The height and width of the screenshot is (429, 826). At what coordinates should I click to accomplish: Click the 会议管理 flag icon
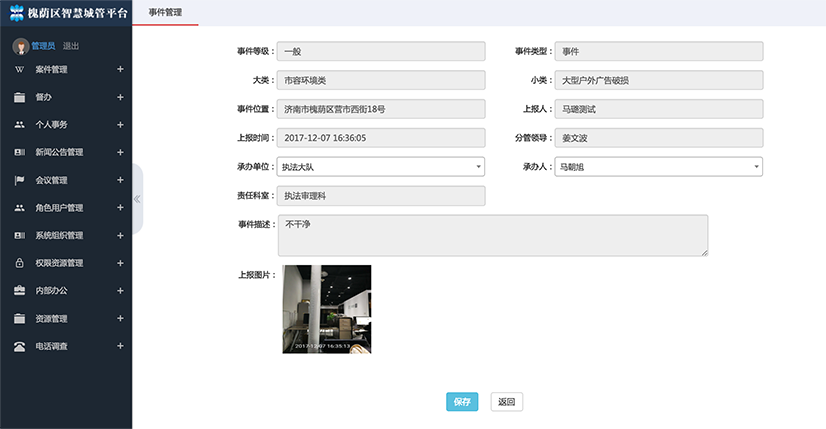coord(19,180)
